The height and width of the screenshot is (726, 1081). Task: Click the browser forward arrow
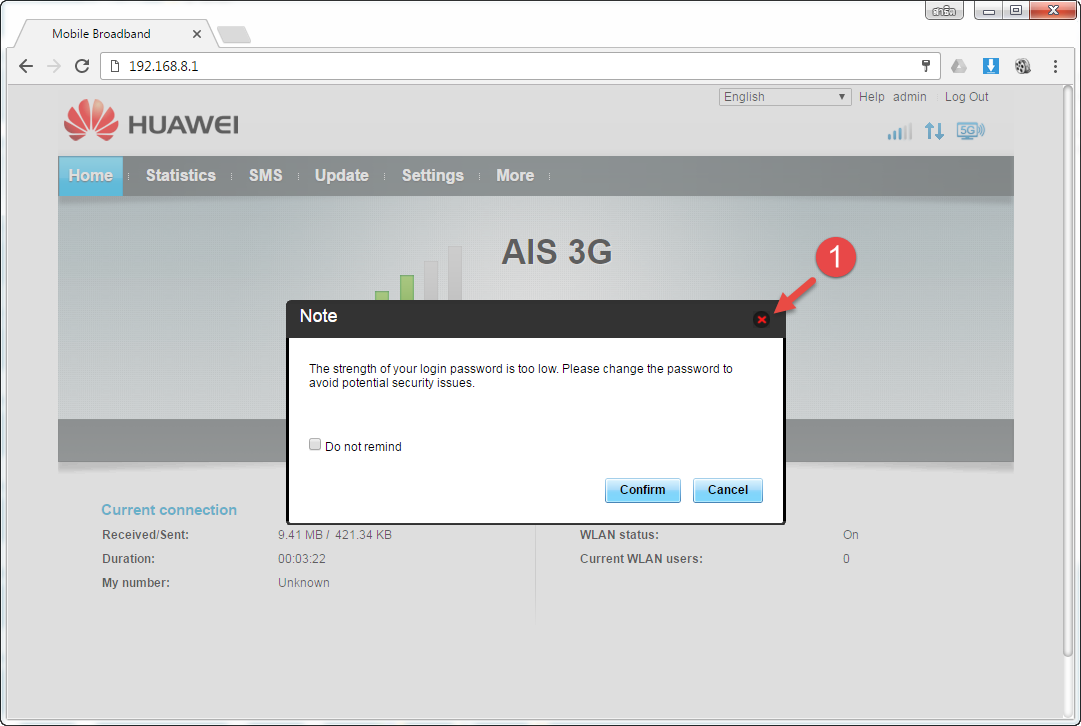point(54,66)
